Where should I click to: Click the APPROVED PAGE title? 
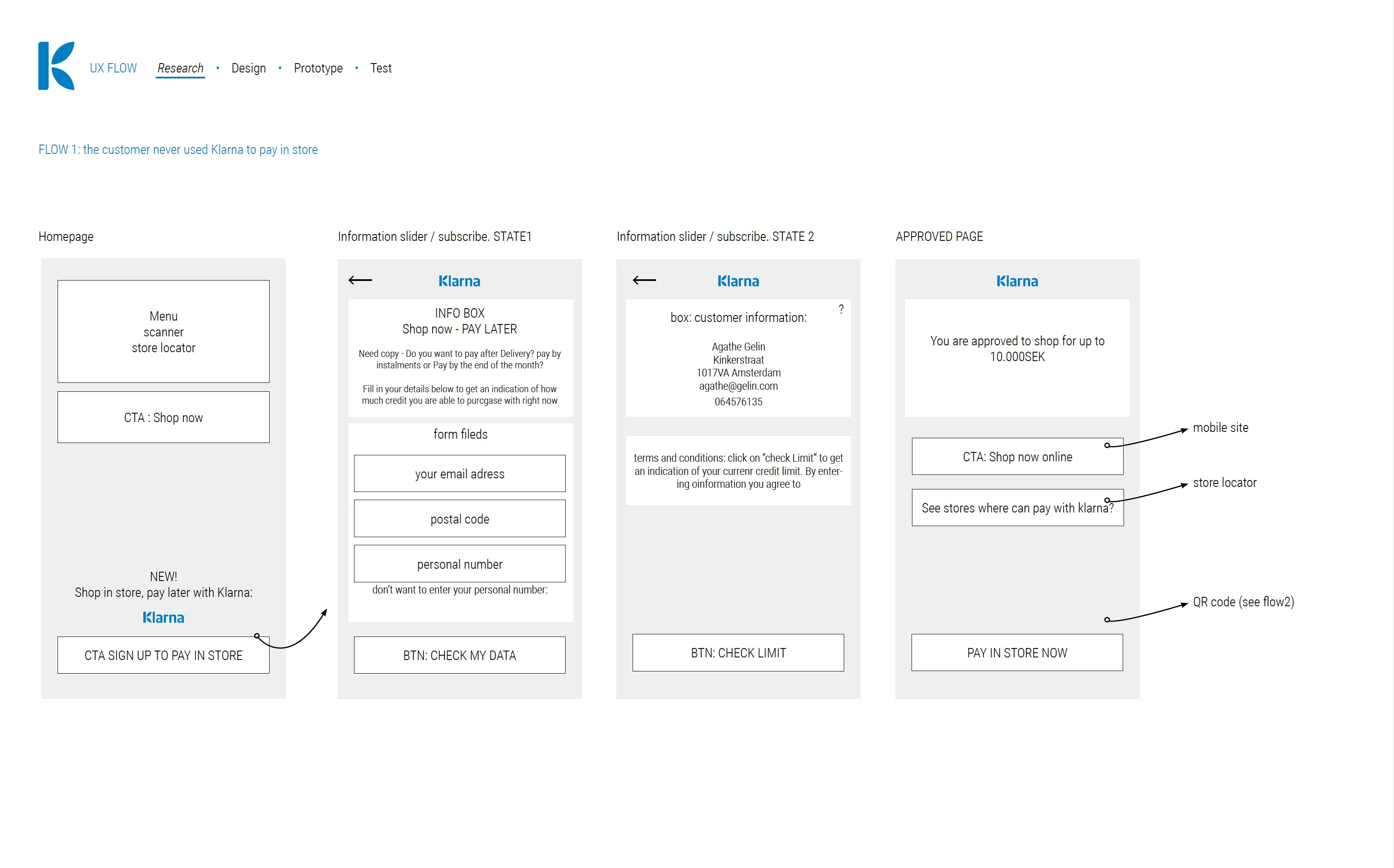click(939, 237)
